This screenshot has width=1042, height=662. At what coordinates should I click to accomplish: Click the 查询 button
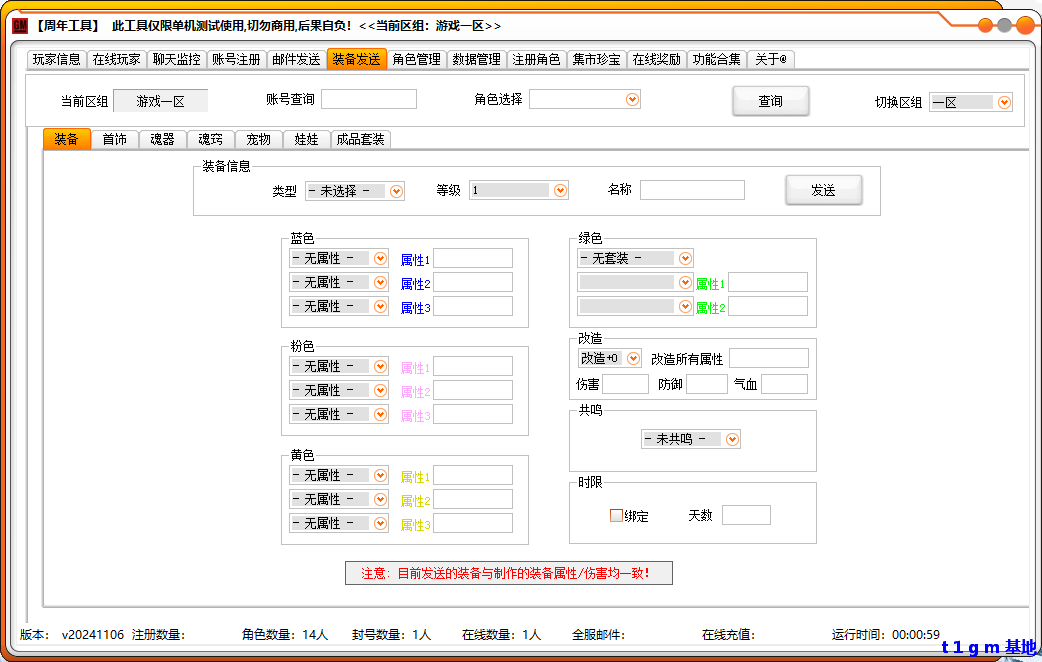point(770,101)
